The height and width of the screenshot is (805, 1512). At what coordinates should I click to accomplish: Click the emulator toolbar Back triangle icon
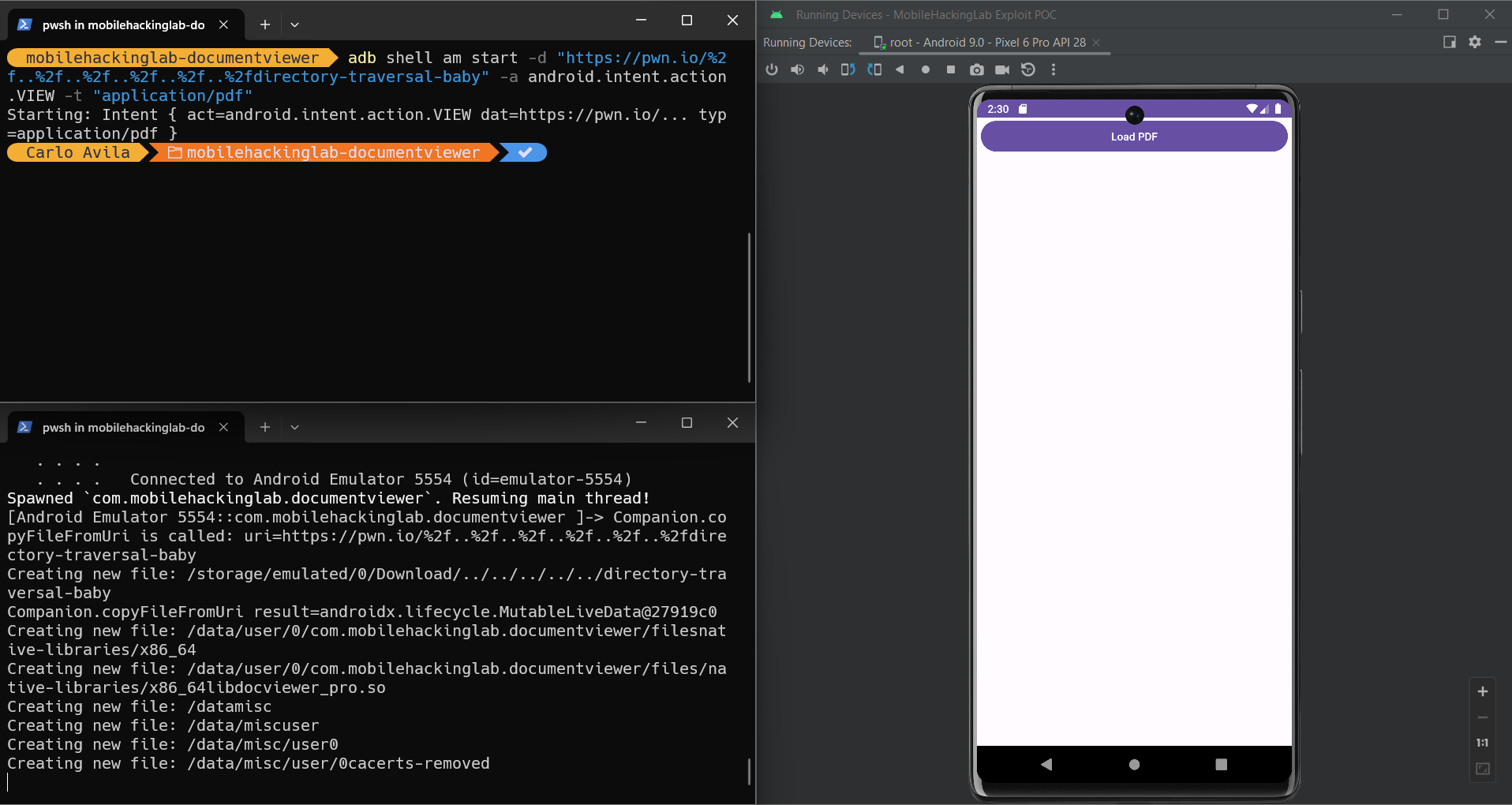click(900, 69)
